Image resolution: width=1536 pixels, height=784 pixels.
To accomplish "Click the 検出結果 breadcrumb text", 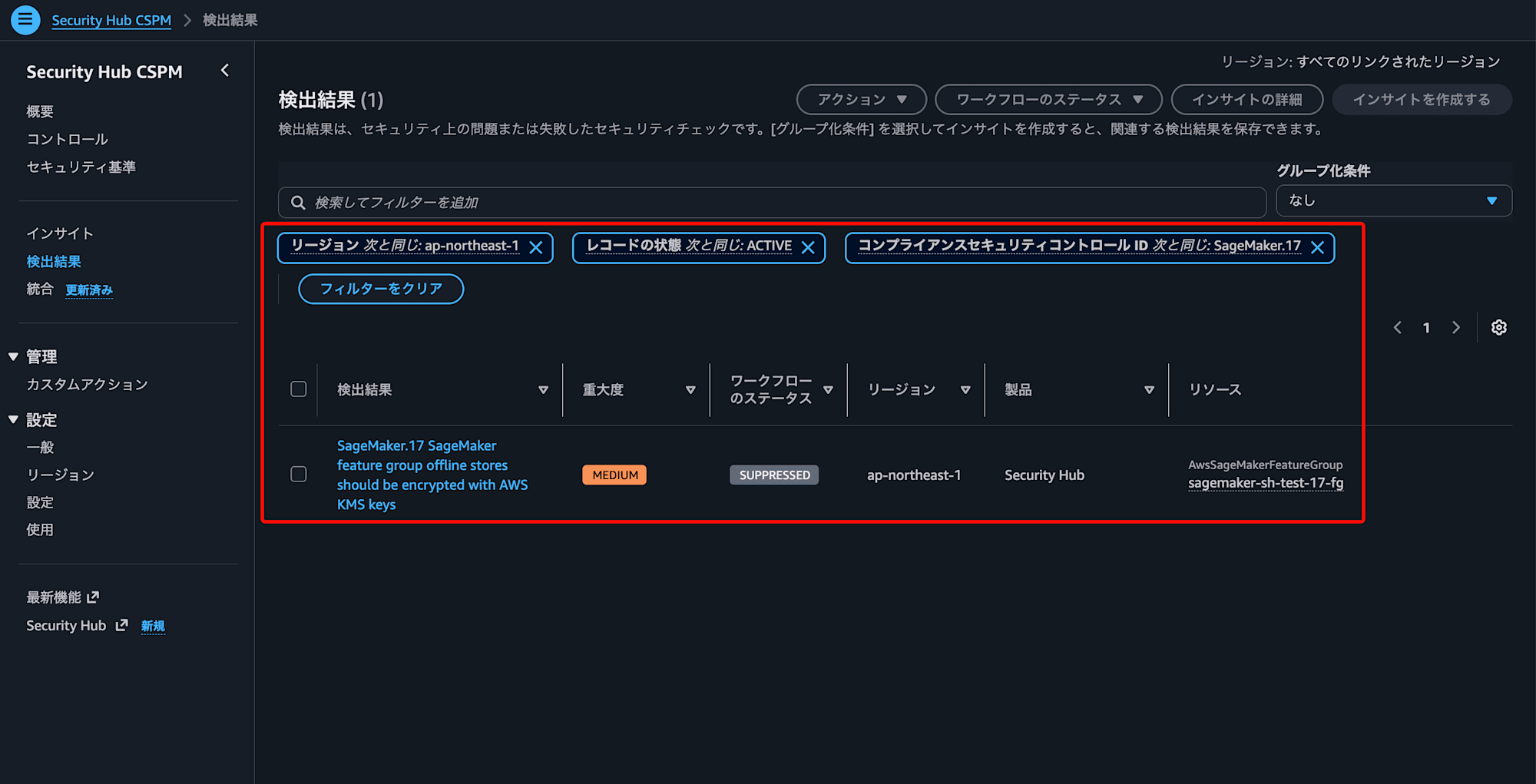I will (x=230, y=20).
